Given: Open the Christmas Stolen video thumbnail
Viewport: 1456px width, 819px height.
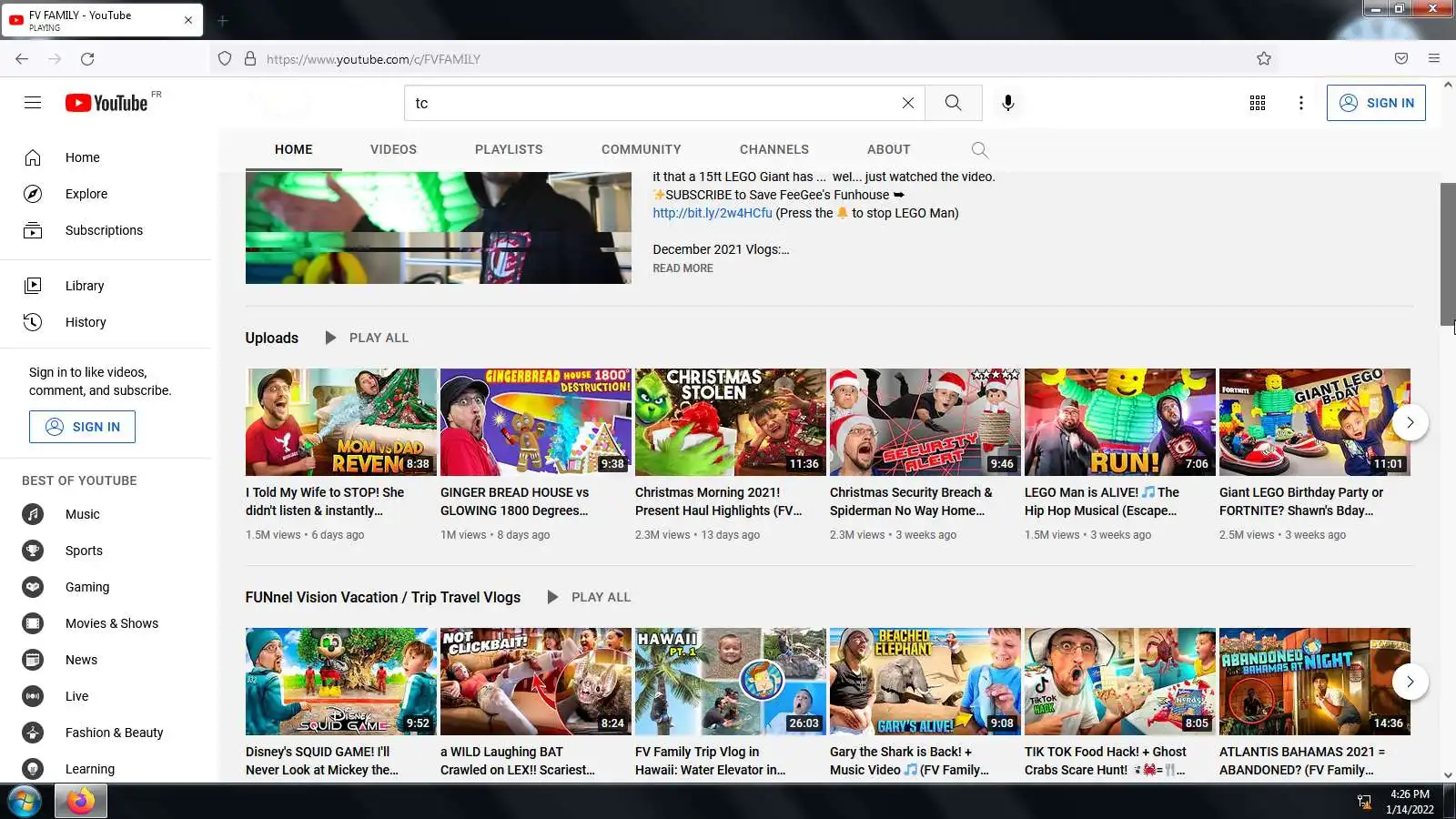Looking at the screenshot, I should 731,422.
